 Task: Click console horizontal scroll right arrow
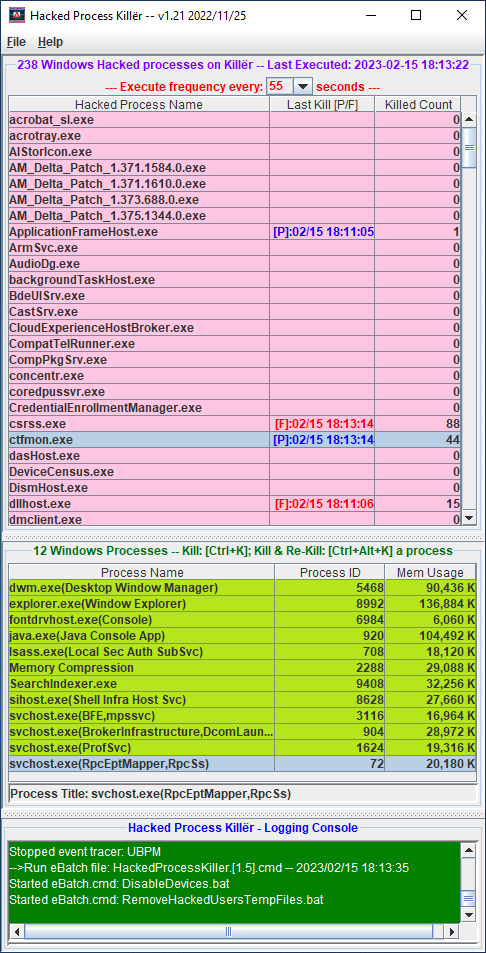pos(452,931)
